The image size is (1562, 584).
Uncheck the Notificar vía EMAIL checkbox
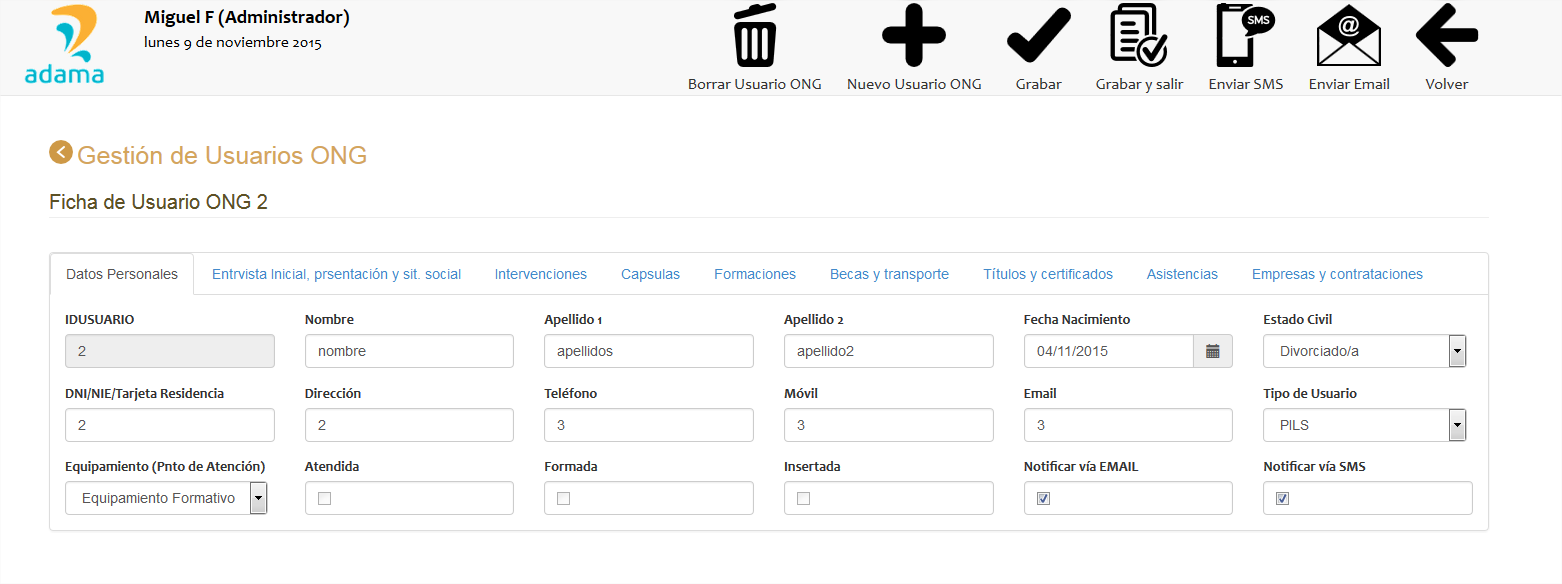coord(1043,498)
